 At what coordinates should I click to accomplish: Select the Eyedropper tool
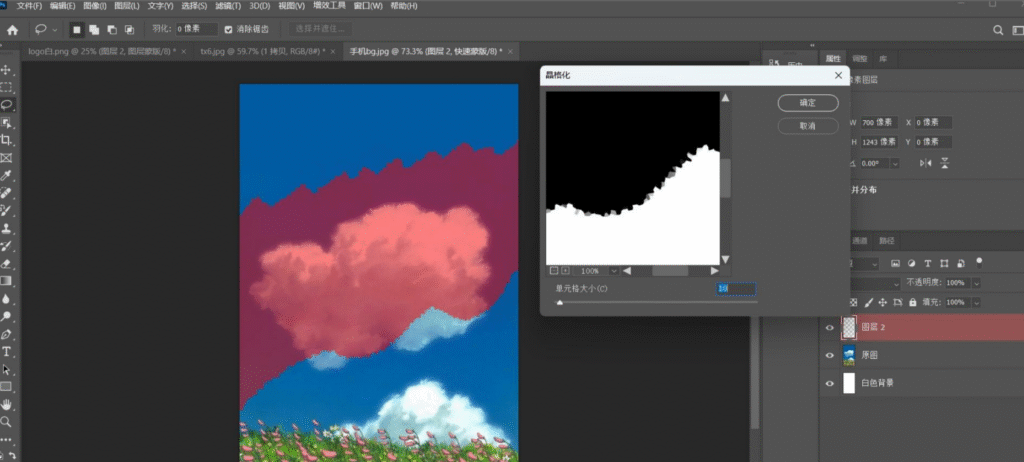pos(6,175)
